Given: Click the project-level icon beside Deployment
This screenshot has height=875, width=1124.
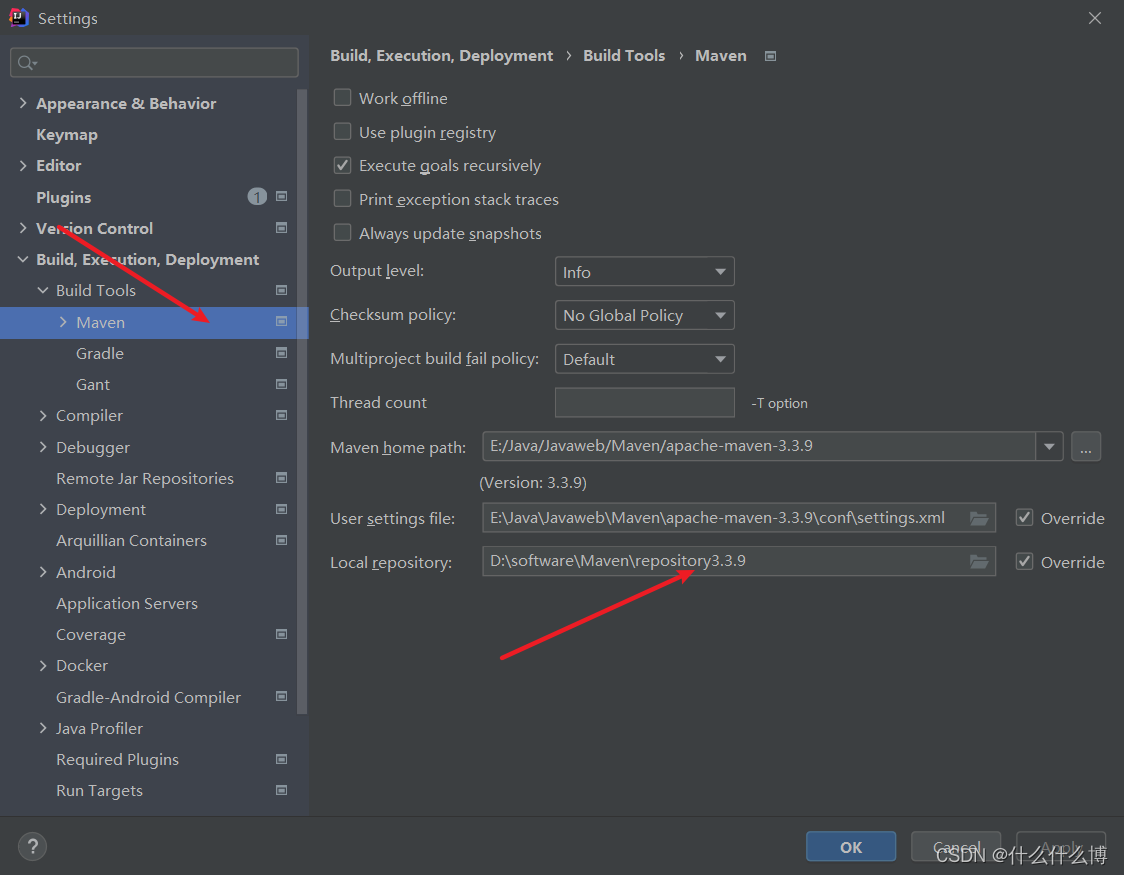Looking at the screenshot, I should (282, 509).
